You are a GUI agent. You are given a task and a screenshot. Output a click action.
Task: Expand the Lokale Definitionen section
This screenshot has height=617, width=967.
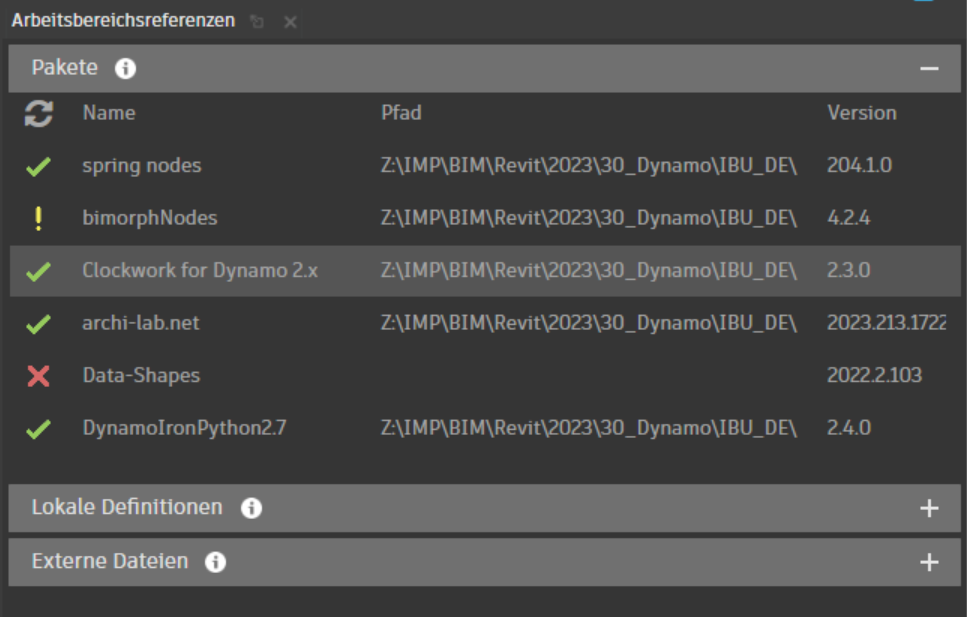click(x=929, y=508)
